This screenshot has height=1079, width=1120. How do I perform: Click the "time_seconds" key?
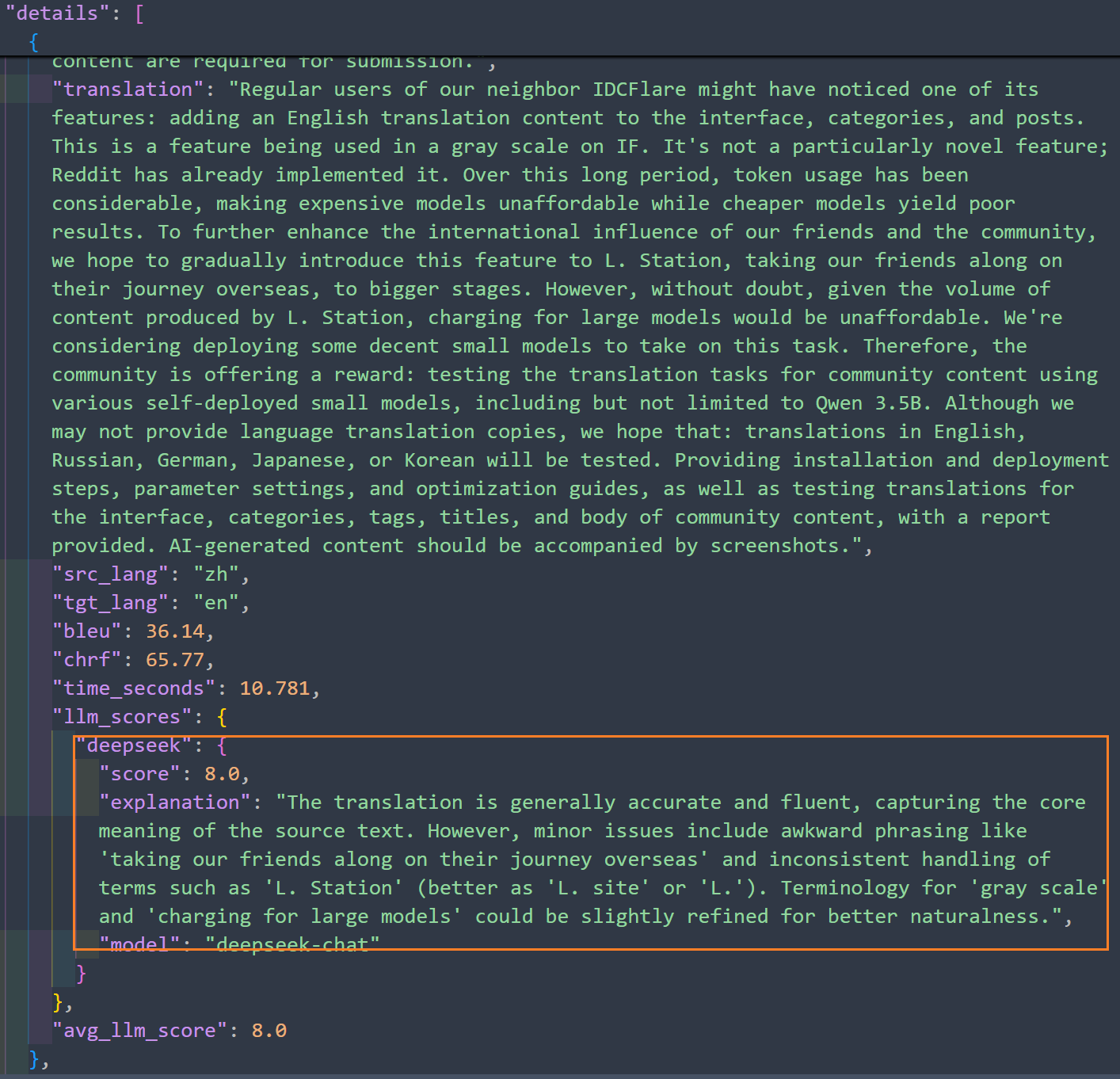coord(133,688)
